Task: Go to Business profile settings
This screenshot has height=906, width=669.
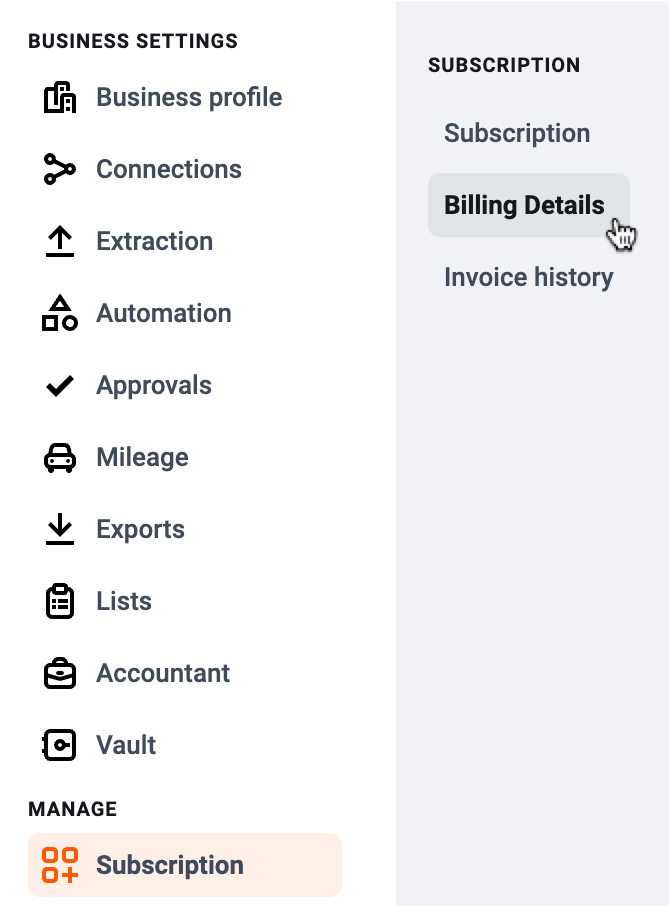Action: 189,97
